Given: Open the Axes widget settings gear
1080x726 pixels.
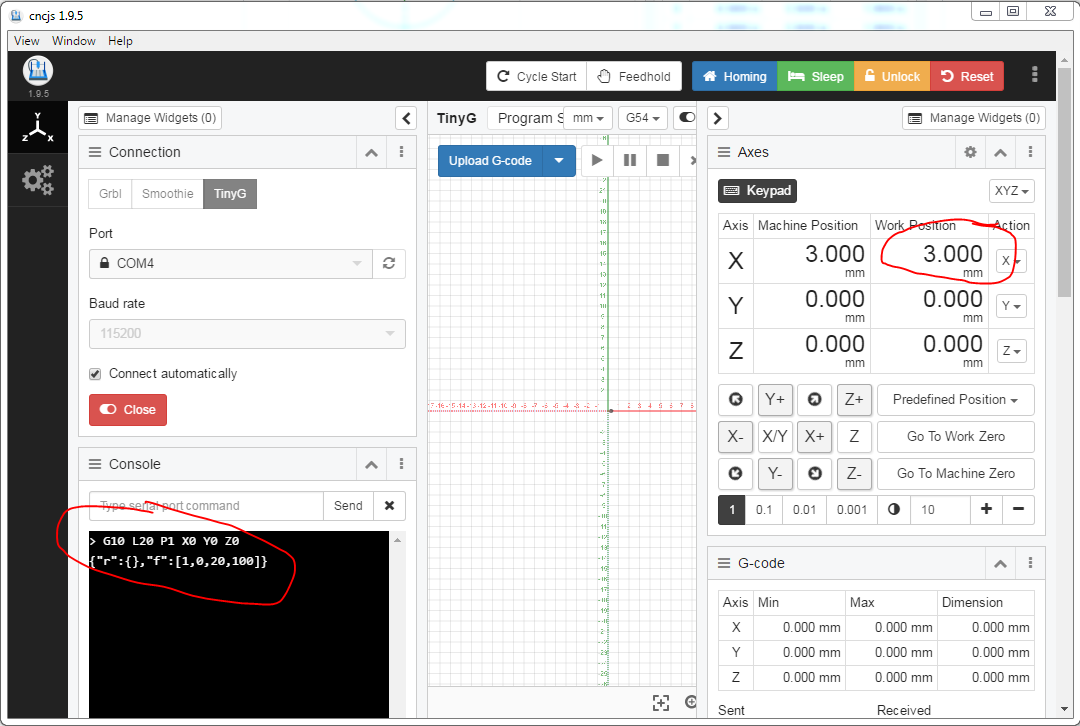Looking at the screenshot, I should [x=968, y=151].
